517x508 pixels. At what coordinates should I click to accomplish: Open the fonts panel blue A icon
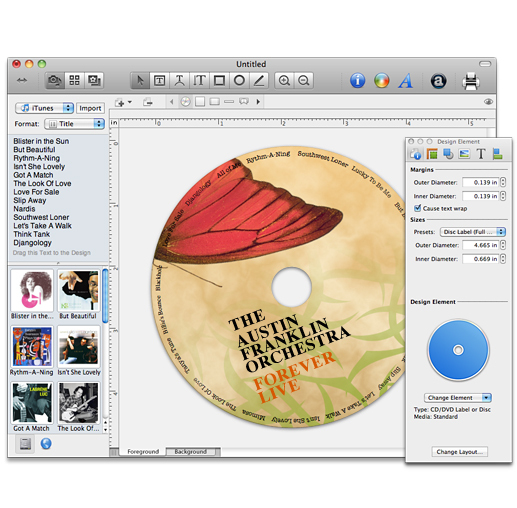coord(406,80)
